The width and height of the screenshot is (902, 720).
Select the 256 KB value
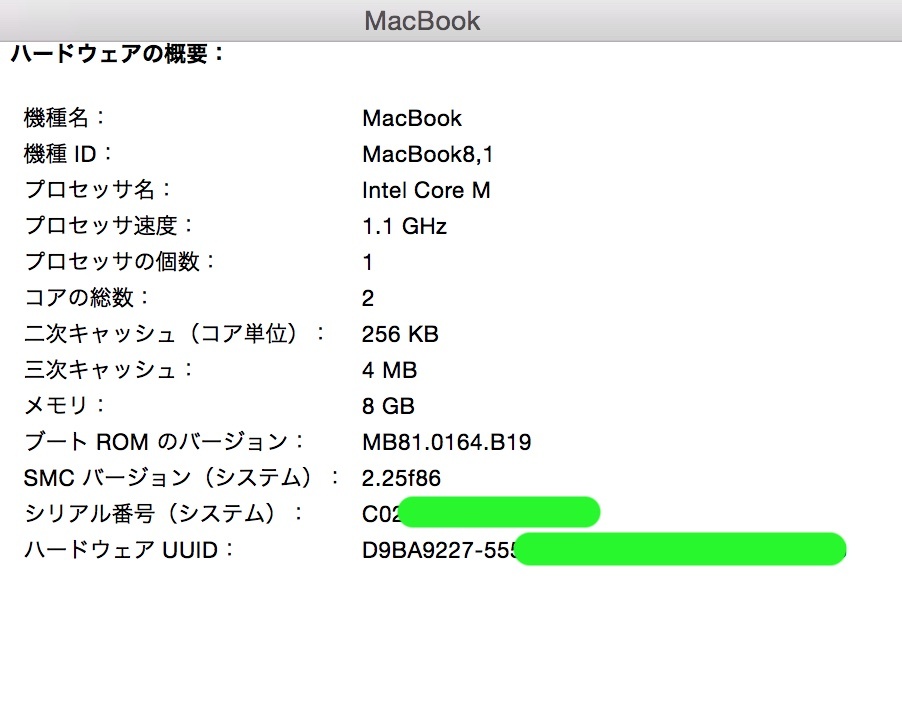click(x=400, y=334)
